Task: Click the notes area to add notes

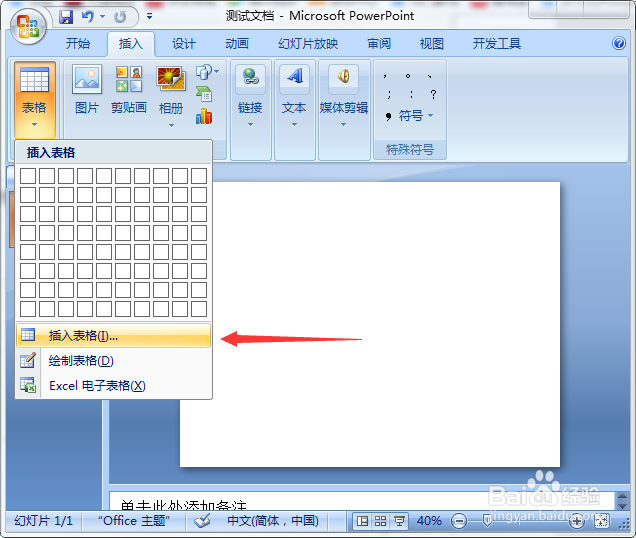Action: tap(362, 501)
